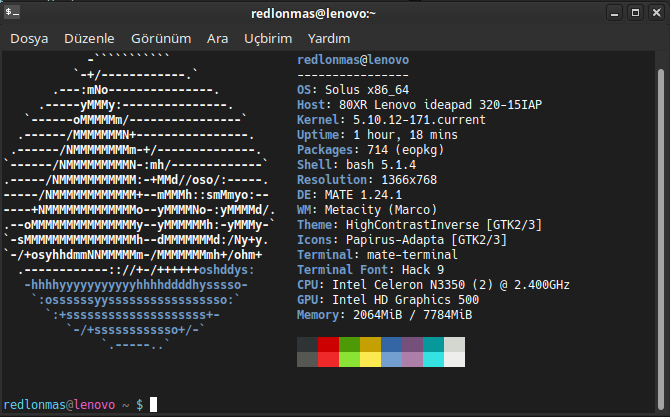670x417 pixels.
Task: Close the mate-terminal window
Action: (654, 13)
